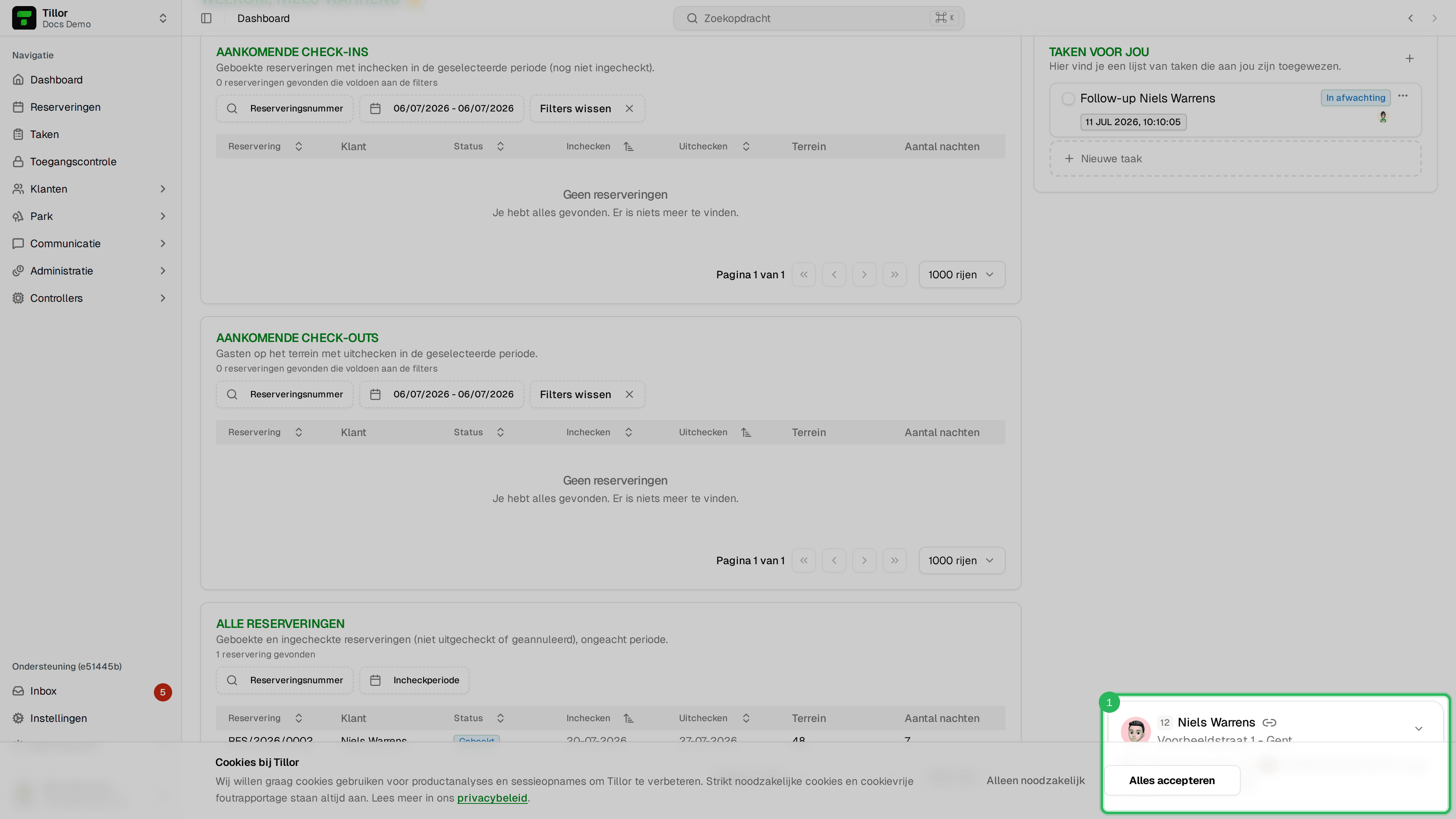The width and height of the screenshot is (1456, 819).
Task: Expand the Administratie submenu chevron
Action: tap(163, 271)
